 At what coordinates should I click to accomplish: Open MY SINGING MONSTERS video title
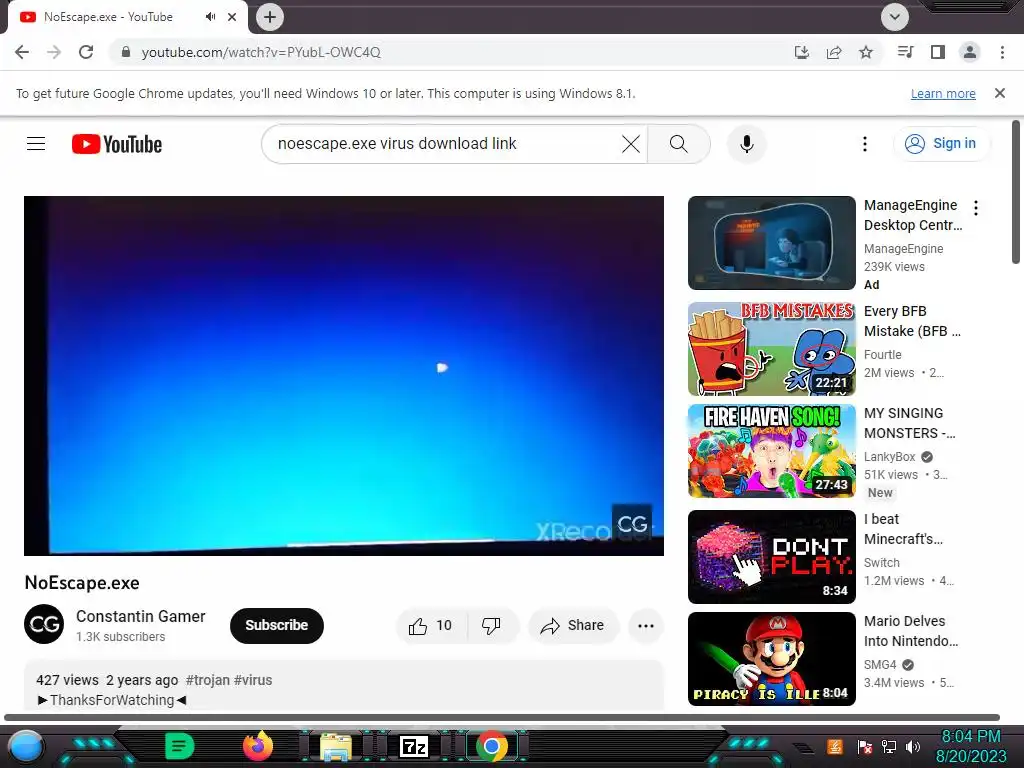tap(909, 423)
